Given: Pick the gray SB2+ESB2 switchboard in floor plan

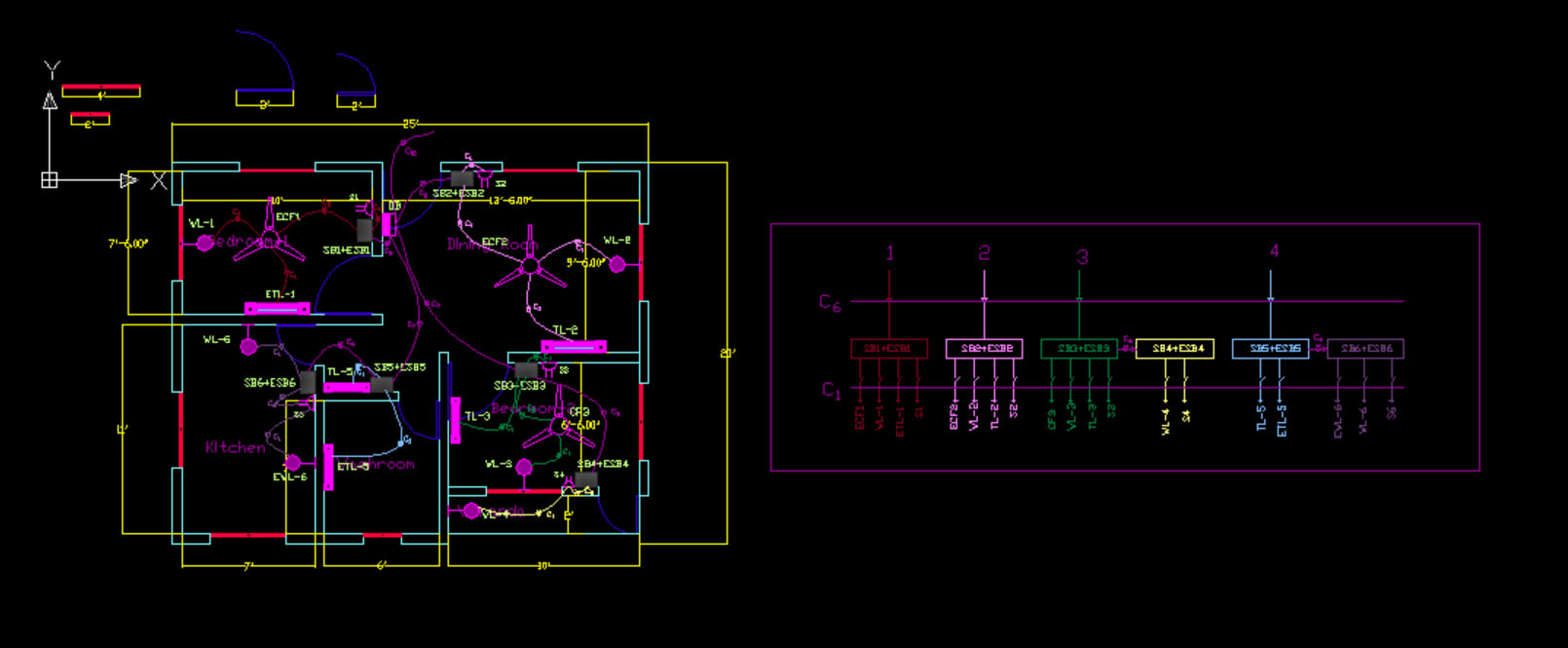Looking at the screenshot, I should [x=462, y=179].
